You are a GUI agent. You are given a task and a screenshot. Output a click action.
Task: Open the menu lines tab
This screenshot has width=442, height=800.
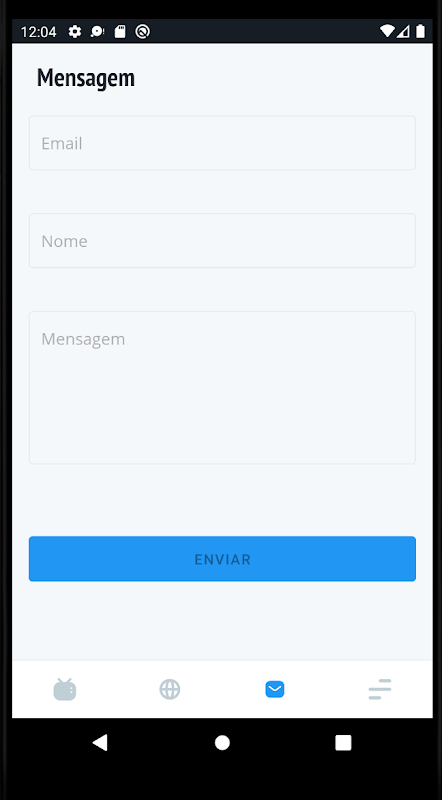pos(380,689)
